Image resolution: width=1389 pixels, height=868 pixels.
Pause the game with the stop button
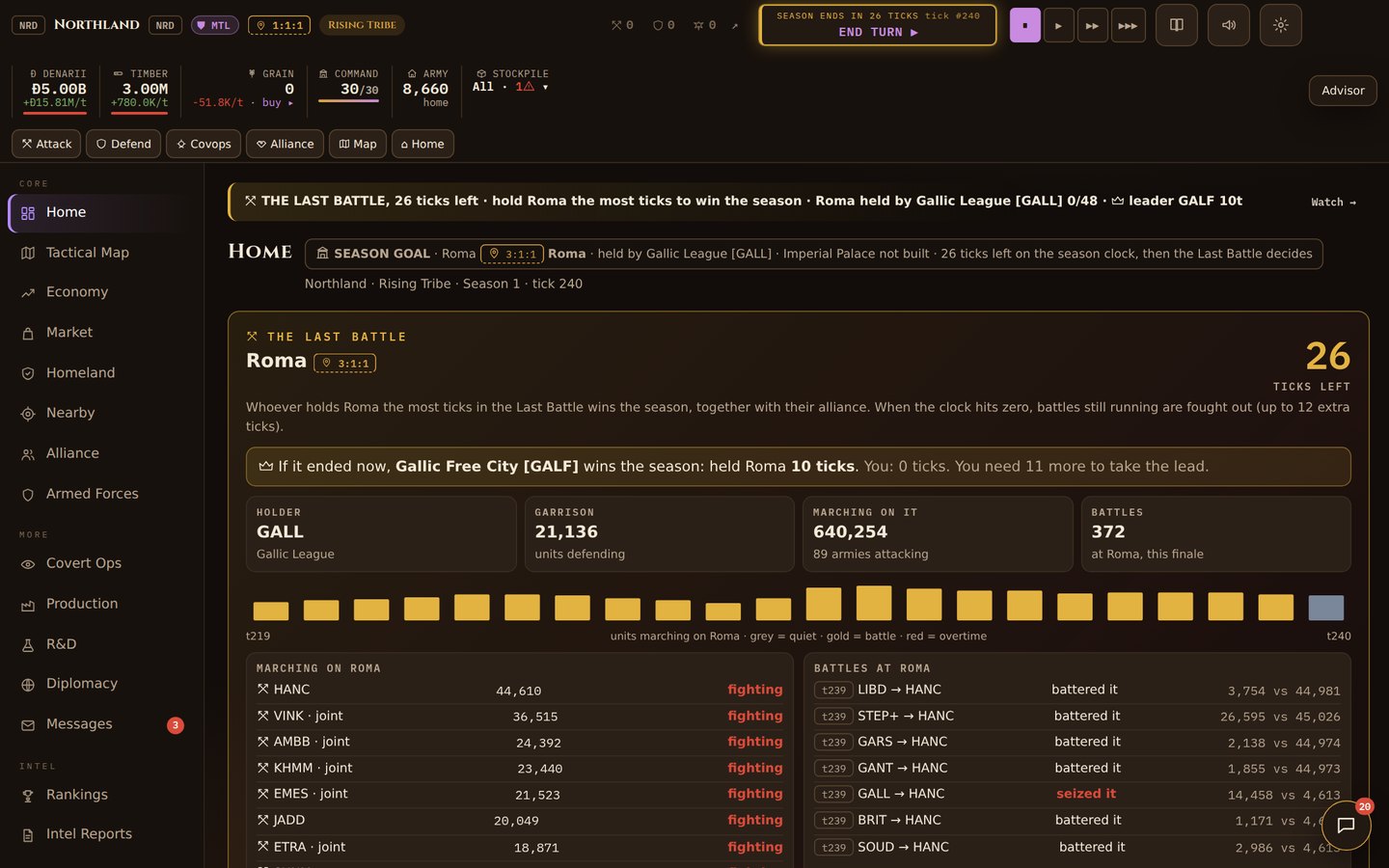click(1025, 25)
